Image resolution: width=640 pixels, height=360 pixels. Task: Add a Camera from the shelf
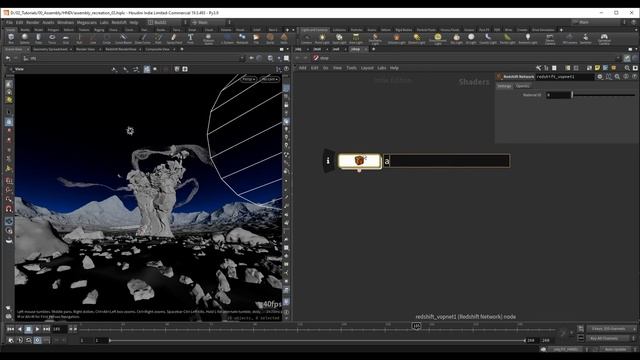coord(307,38)
